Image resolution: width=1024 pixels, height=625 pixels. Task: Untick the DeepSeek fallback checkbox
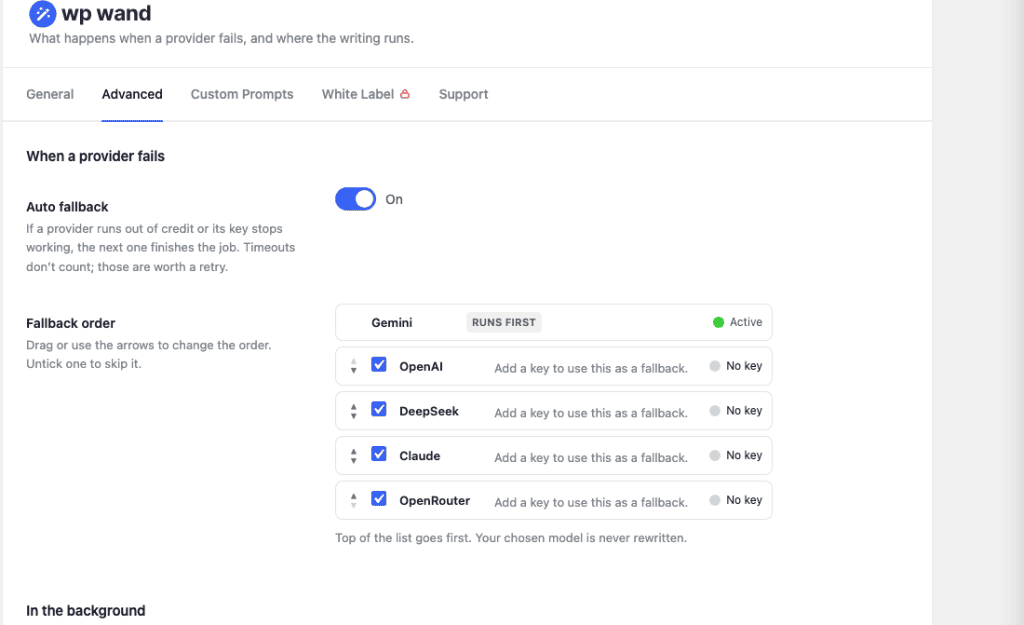click(x=379, y=409)
